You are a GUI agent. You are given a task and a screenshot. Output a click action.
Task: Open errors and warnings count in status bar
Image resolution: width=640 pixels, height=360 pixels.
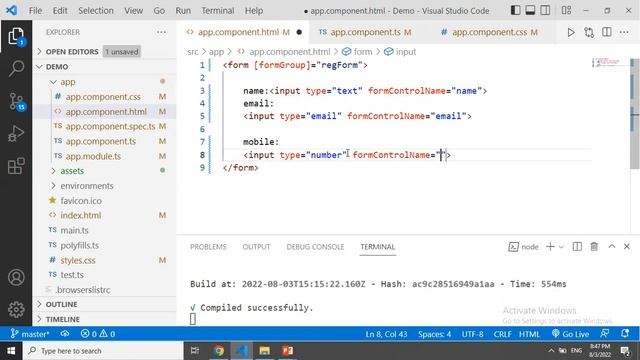click(98, 334)
